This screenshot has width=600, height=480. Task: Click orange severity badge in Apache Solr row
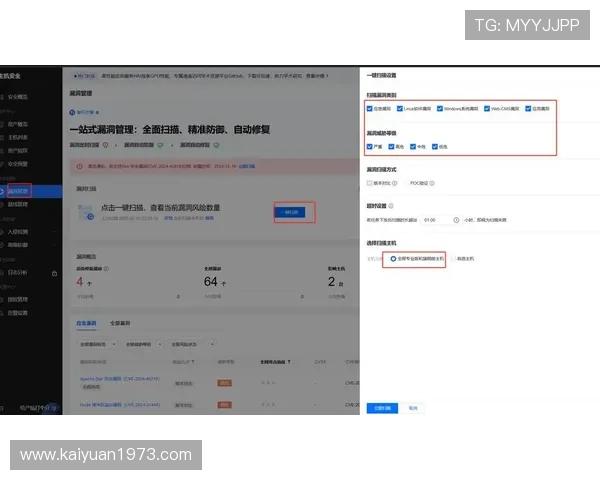225,383
